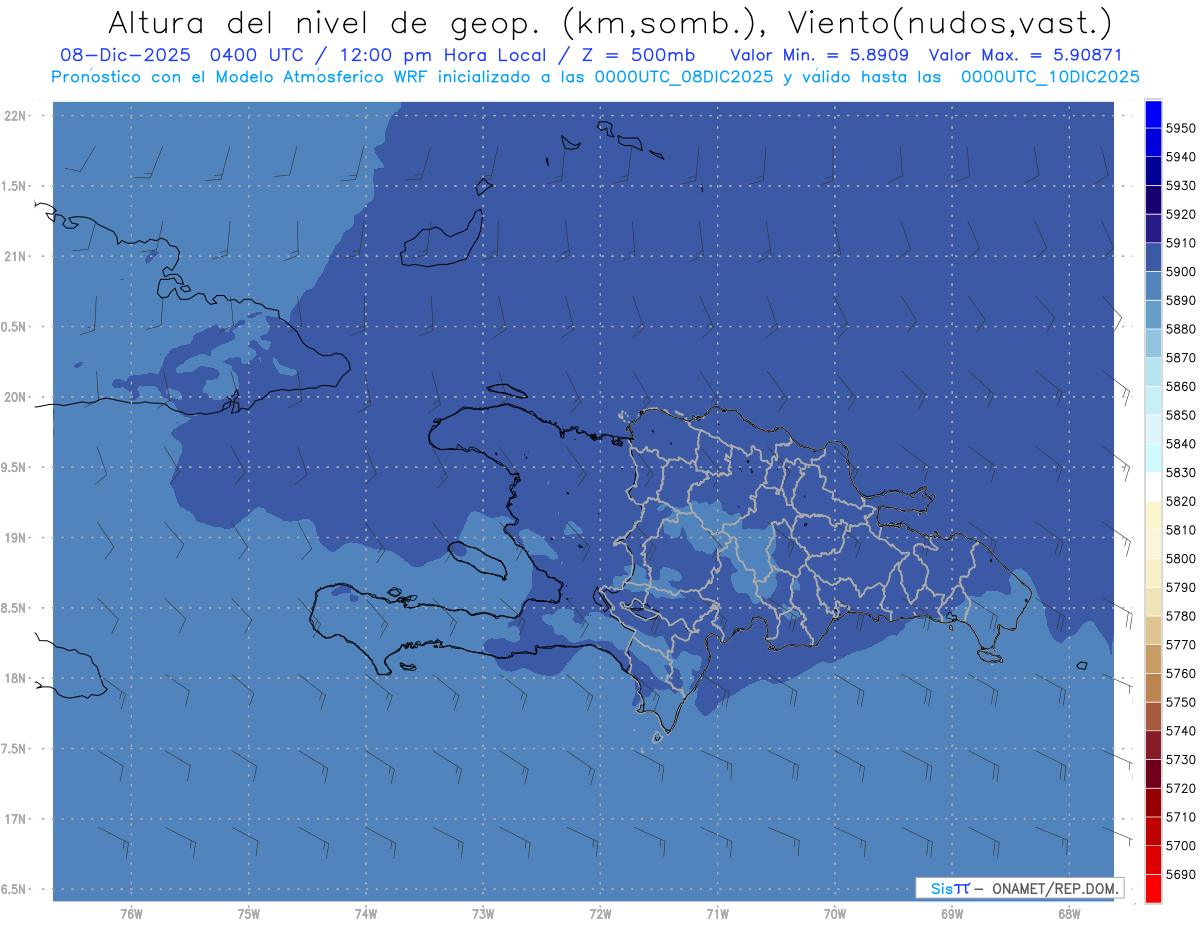1200x927 pixels.
Task: Pick the white swatch between 5830 and 5820
Action: tap(1153, 487)
